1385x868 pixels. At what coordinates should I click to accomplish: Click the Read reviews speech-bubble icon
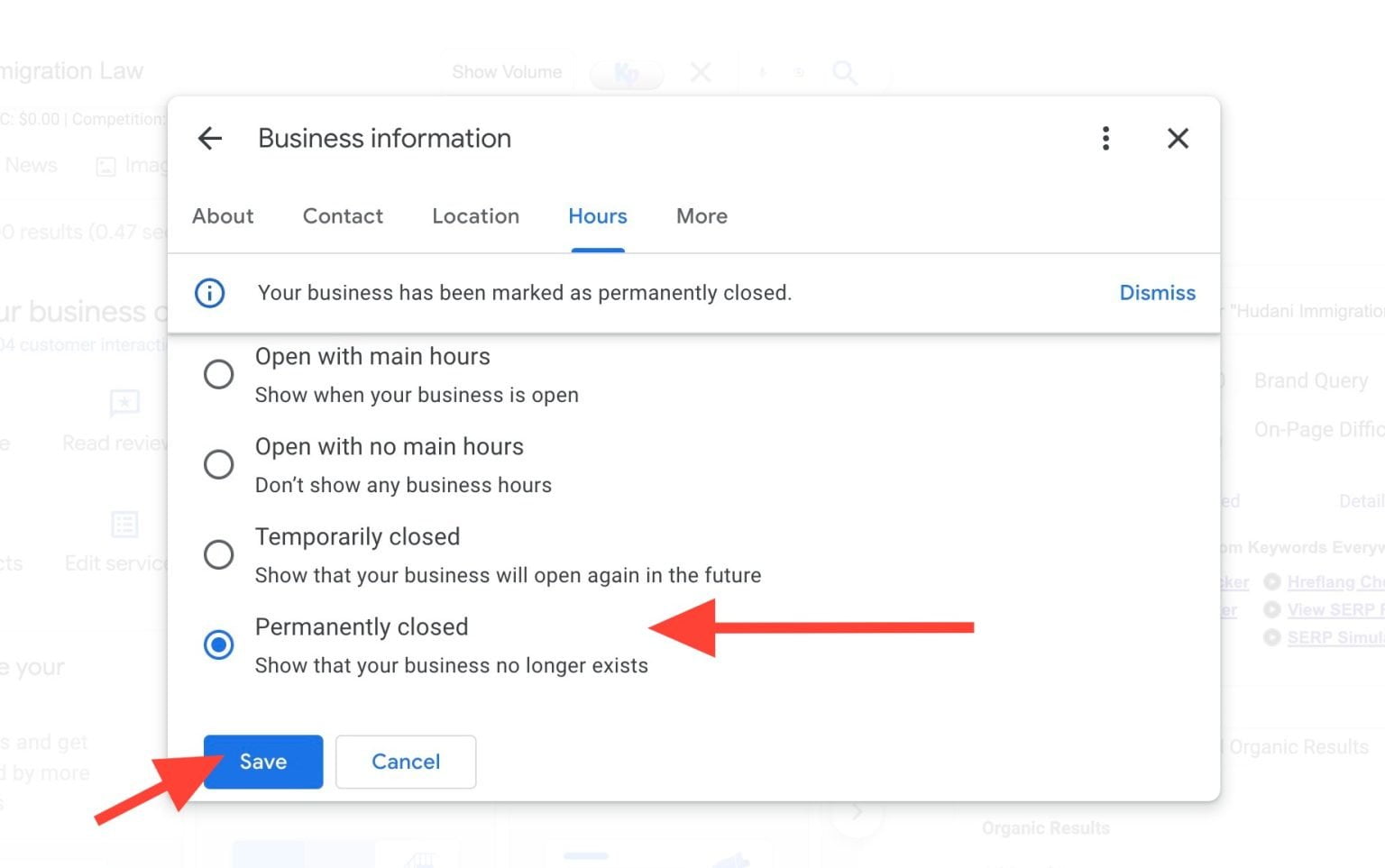[x=124, y=404]
